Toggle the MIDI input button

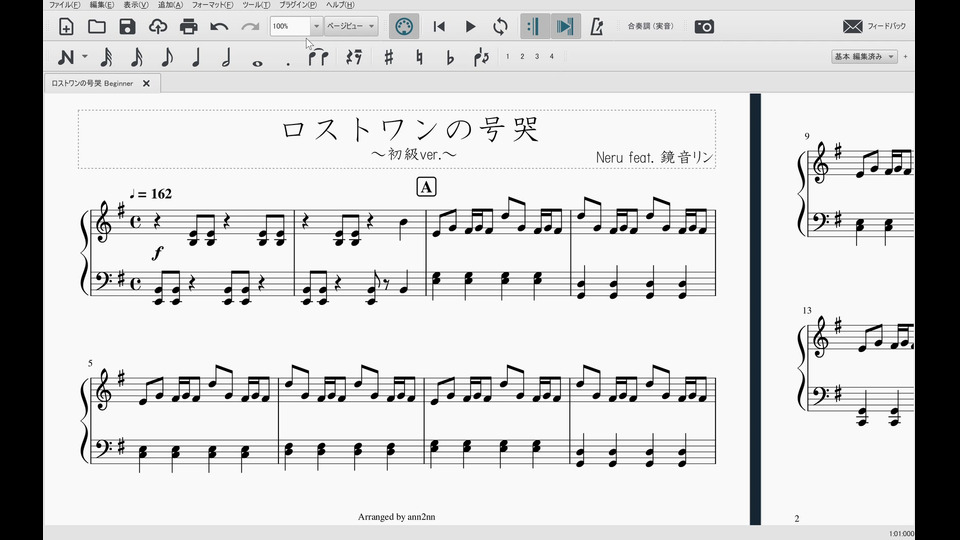pos(404,27)
